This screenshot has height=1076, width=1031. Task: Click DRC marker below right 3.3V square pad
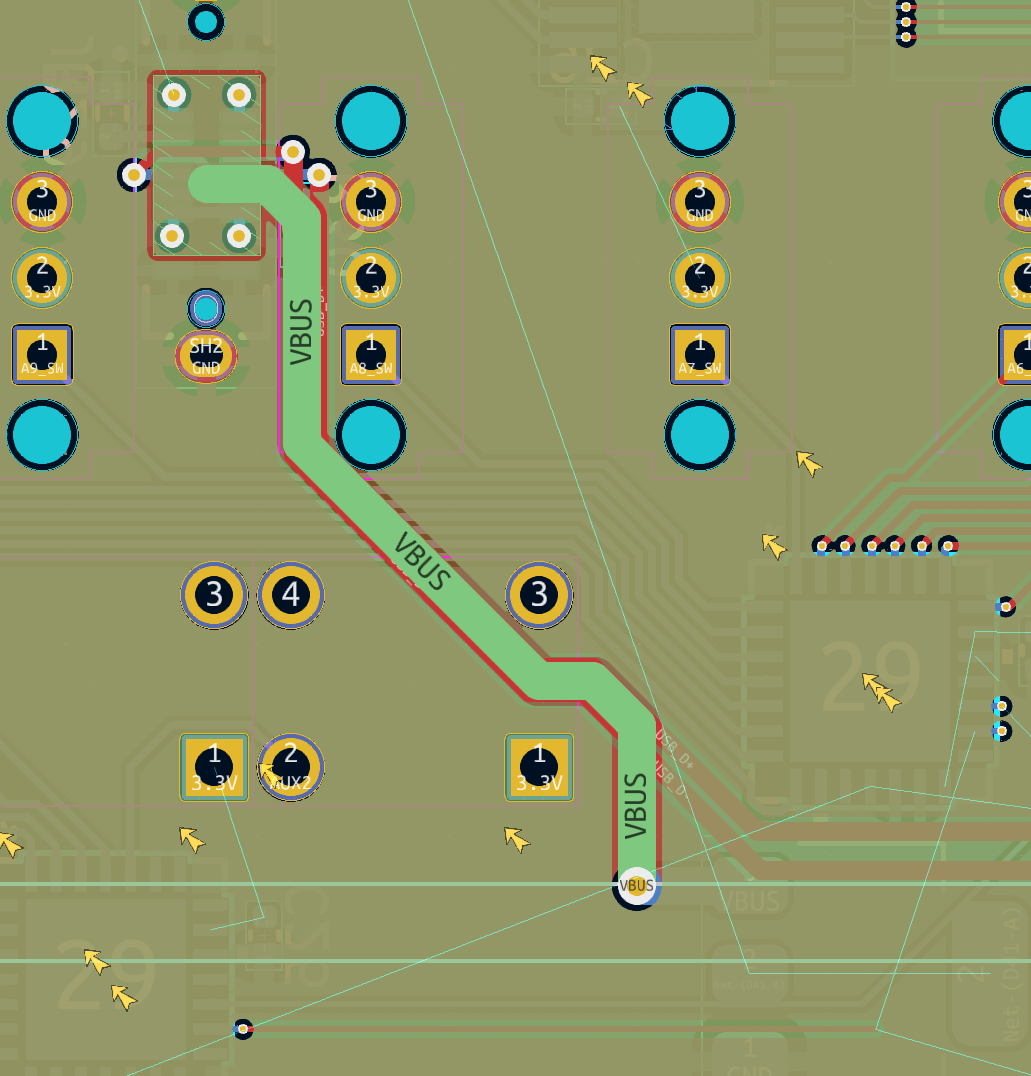click(516, 839)
